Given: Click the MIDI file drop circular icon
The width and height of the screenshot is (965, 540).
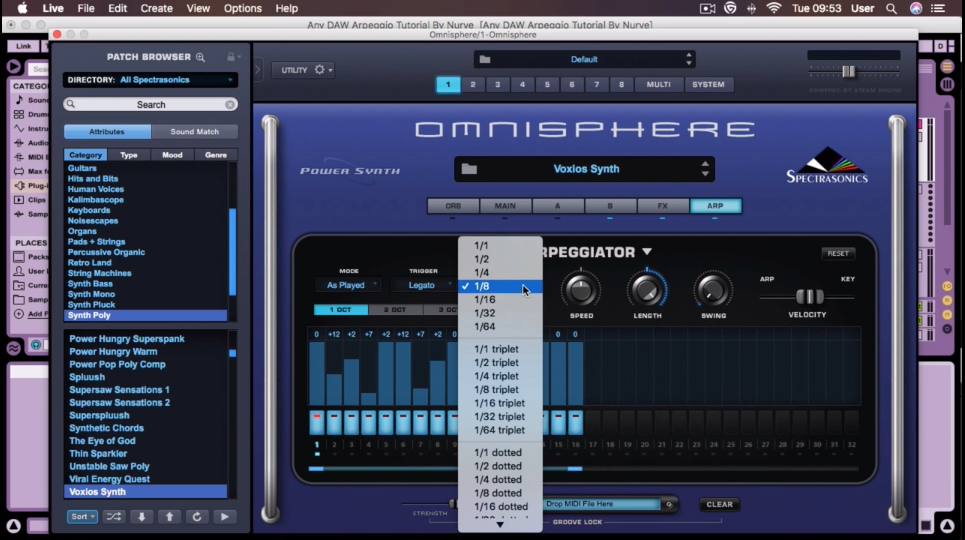Looking at the screenshot, I should click(669, 504).
